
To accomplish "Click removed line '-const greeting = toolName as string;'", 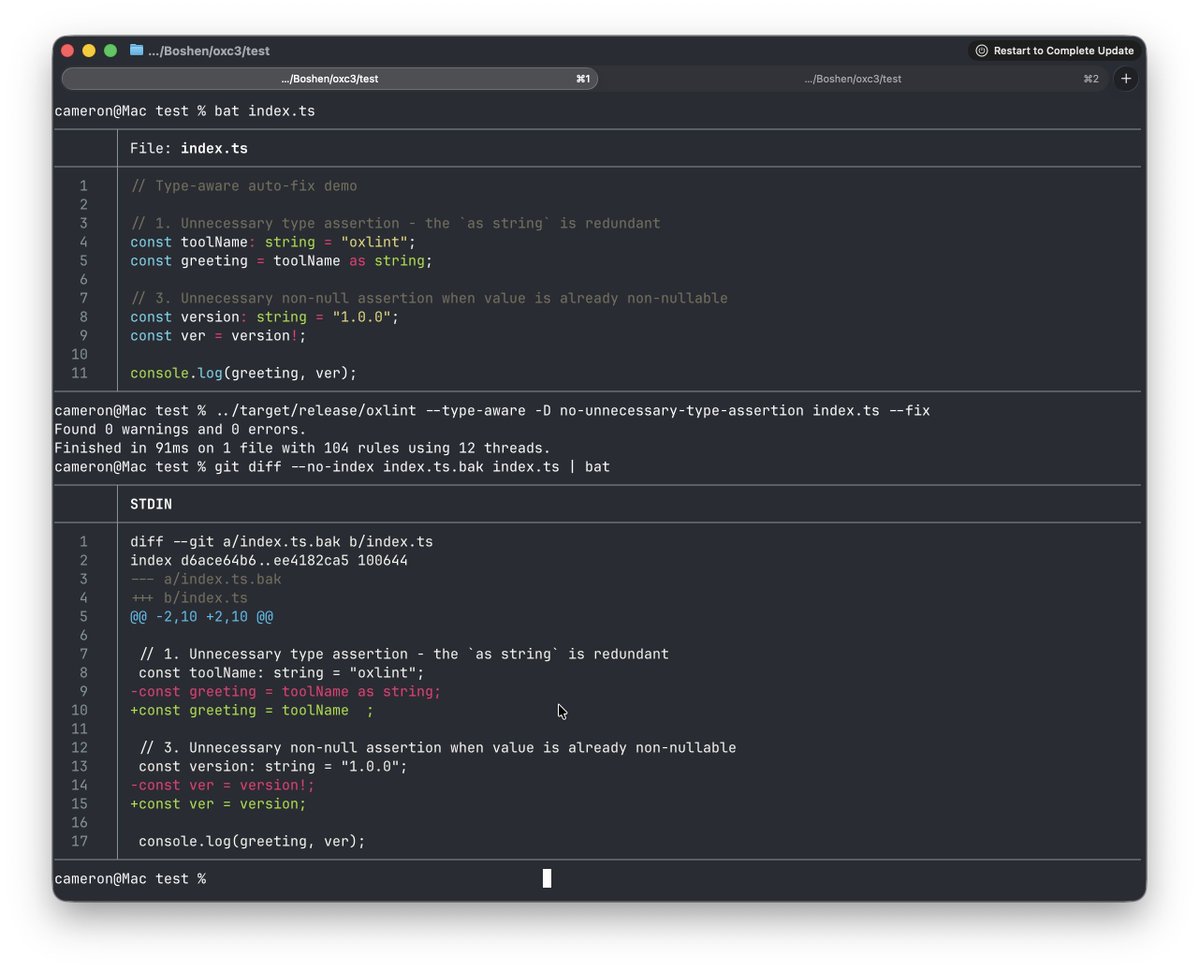I will coord(285,691).
